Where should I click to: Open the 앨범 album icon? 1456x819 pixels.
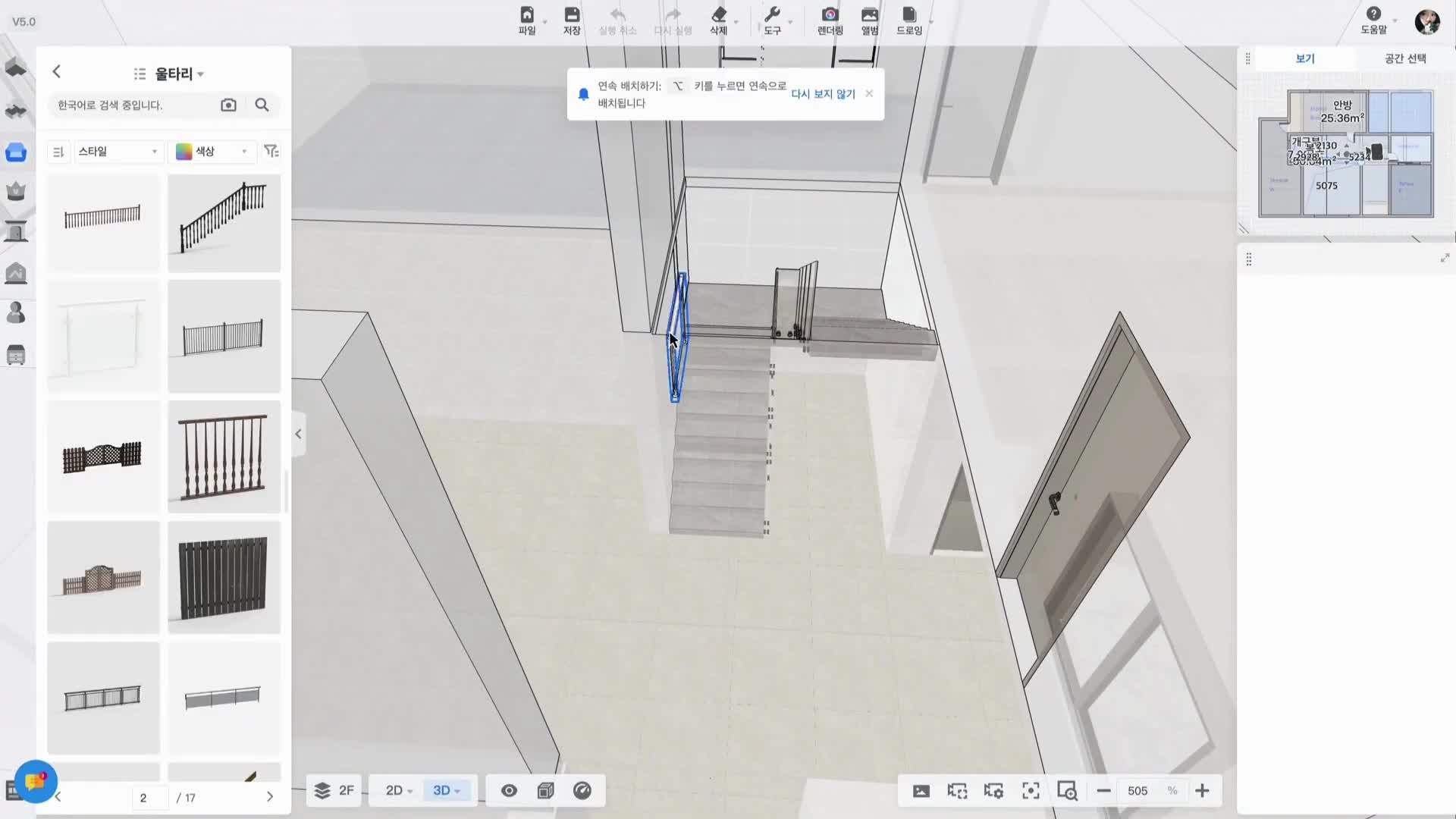coord(869,16)
